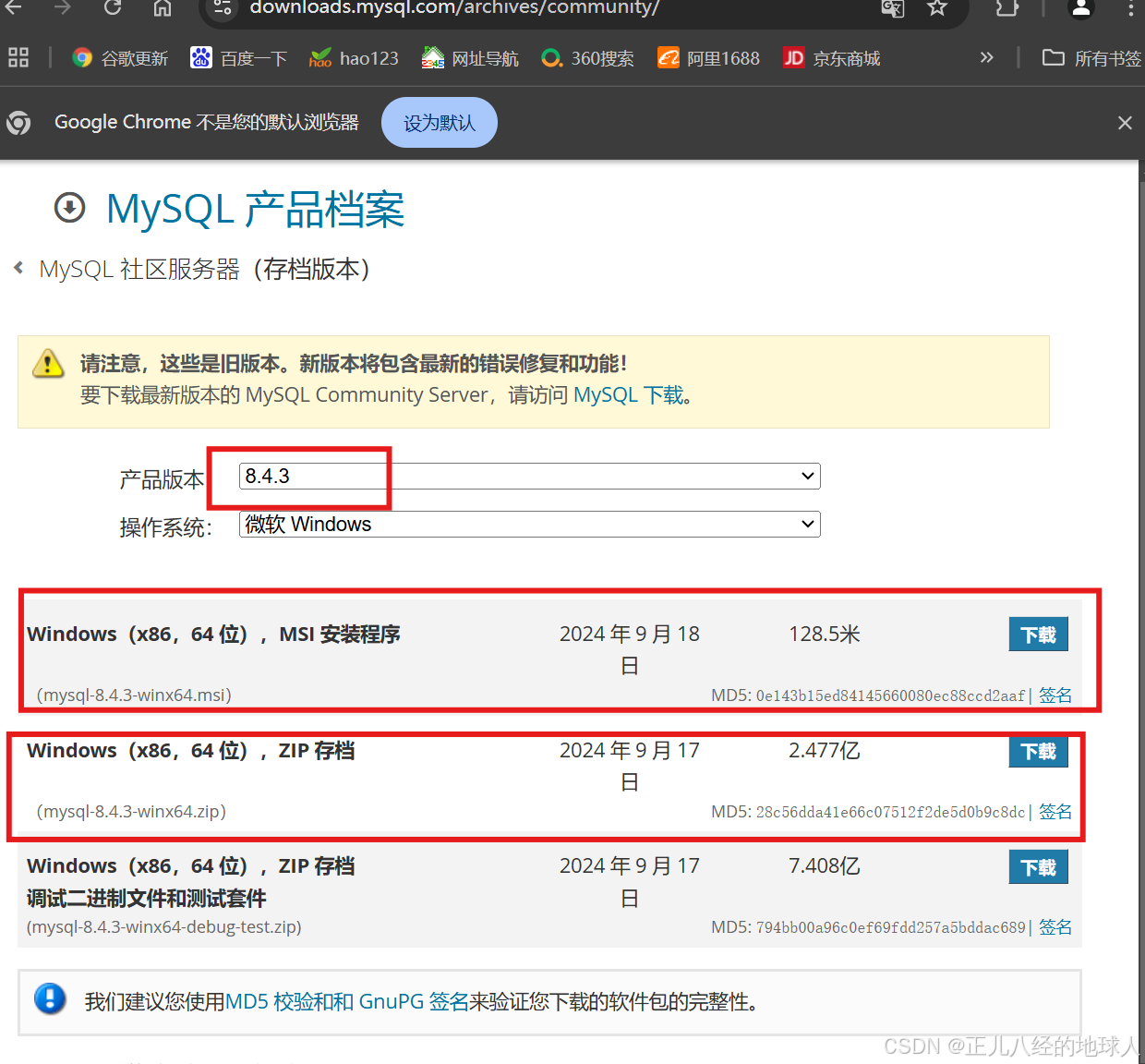Click the translate page icon
The height and width of the screenshot is (1064, 1145).
click(x=893, y=8)
